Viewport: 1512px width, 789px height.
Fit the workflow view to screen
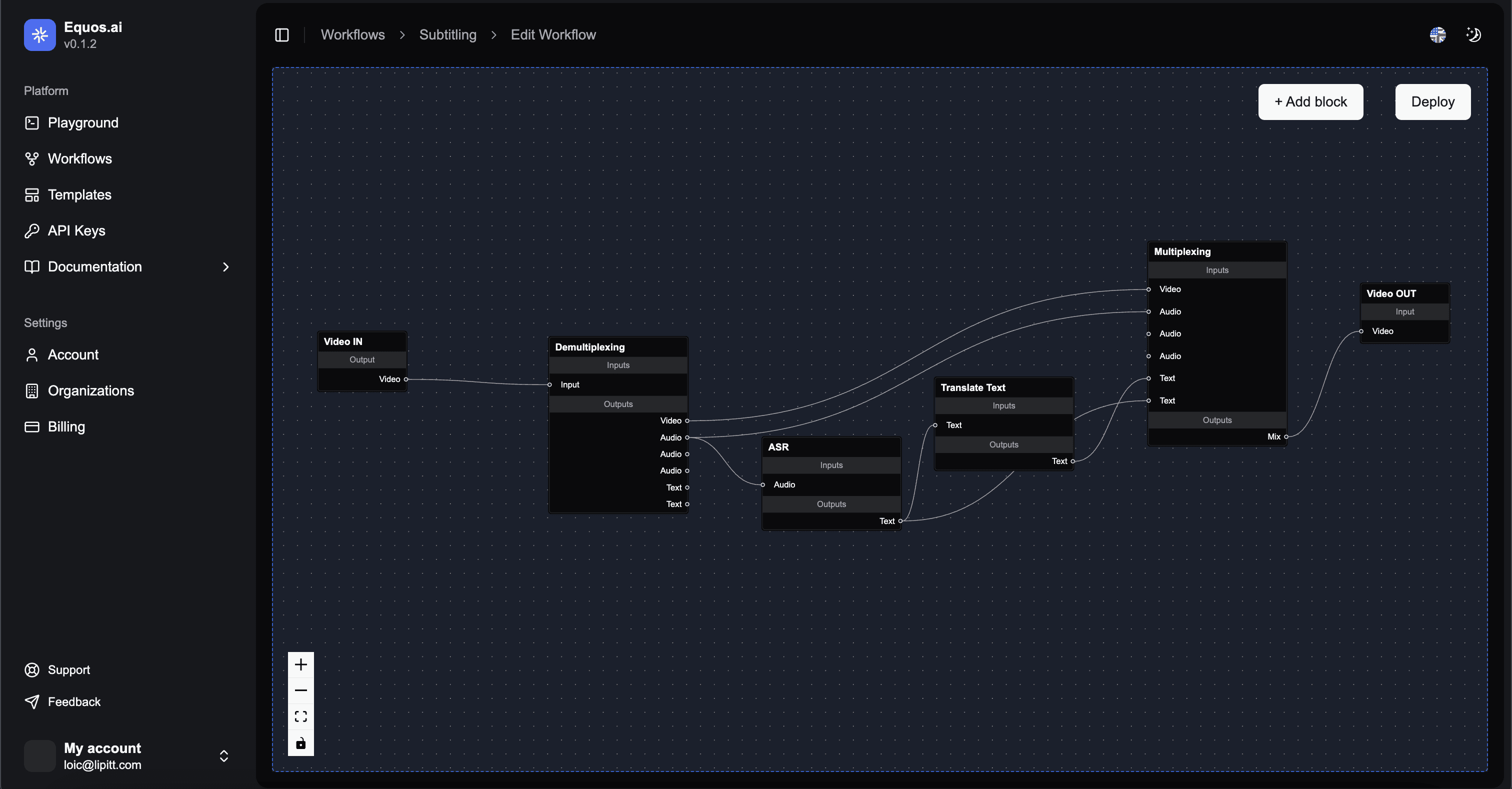[300, 716]
